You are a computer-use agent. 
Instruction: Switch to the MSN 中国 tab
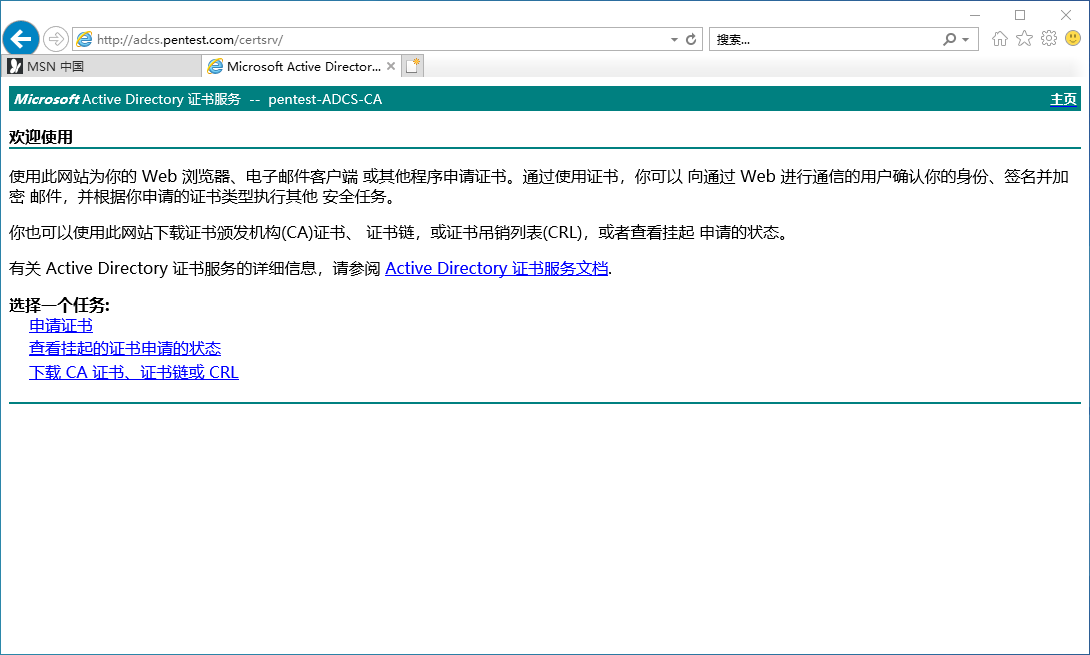(101, 66)
